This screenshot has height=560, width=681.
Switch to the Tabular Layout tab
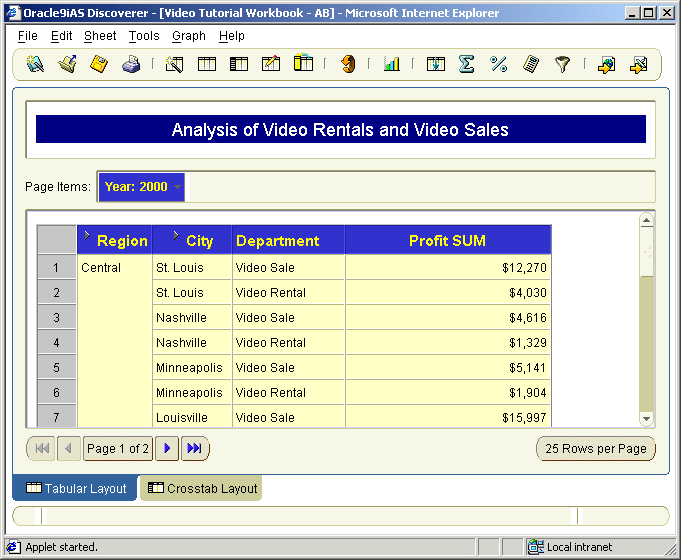coord(75,488)
